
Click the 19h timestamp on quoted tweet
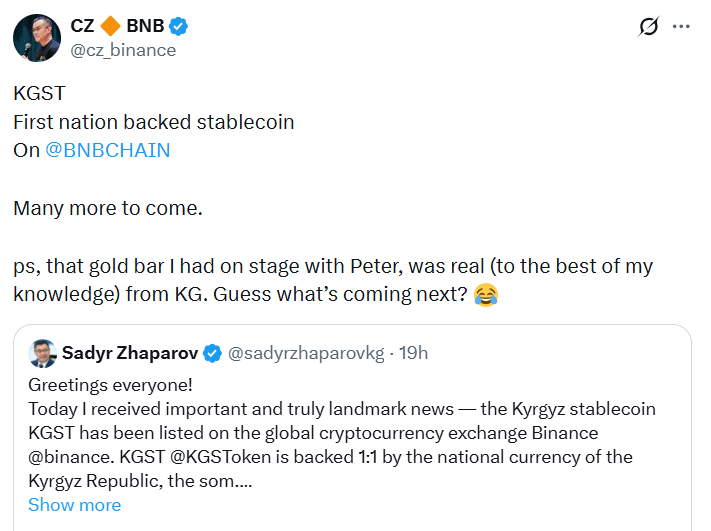click(413, 353)
